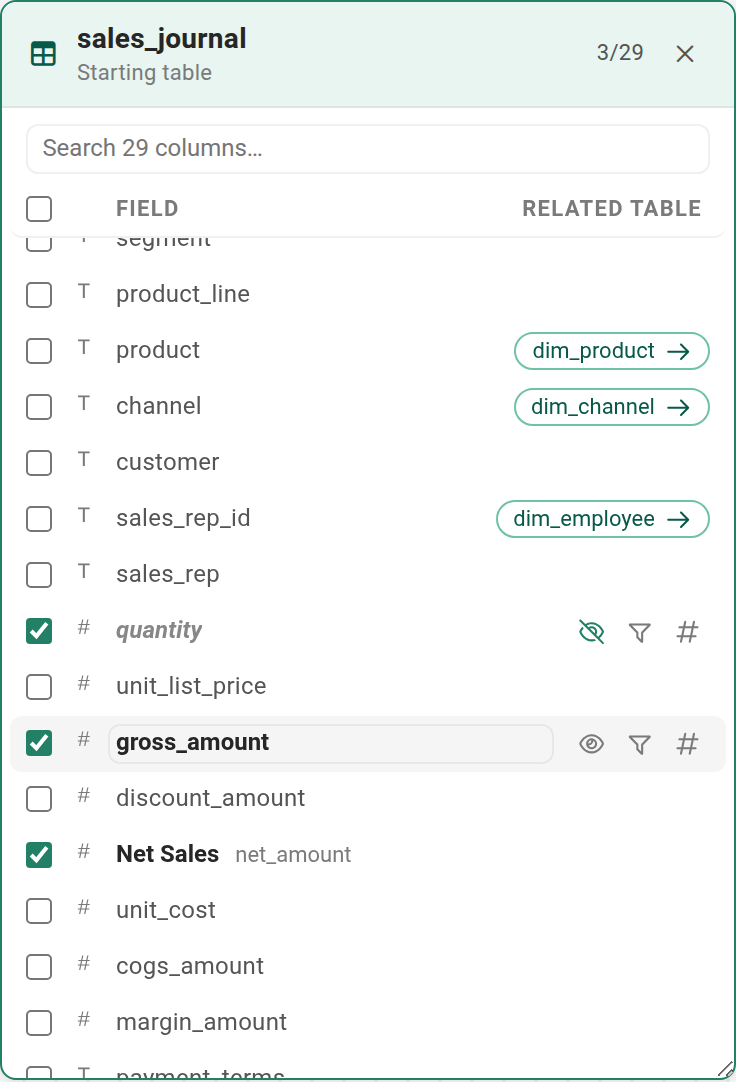Click the number type icon for Net Sales
The image size is (736, 1082).
[83, 852]
